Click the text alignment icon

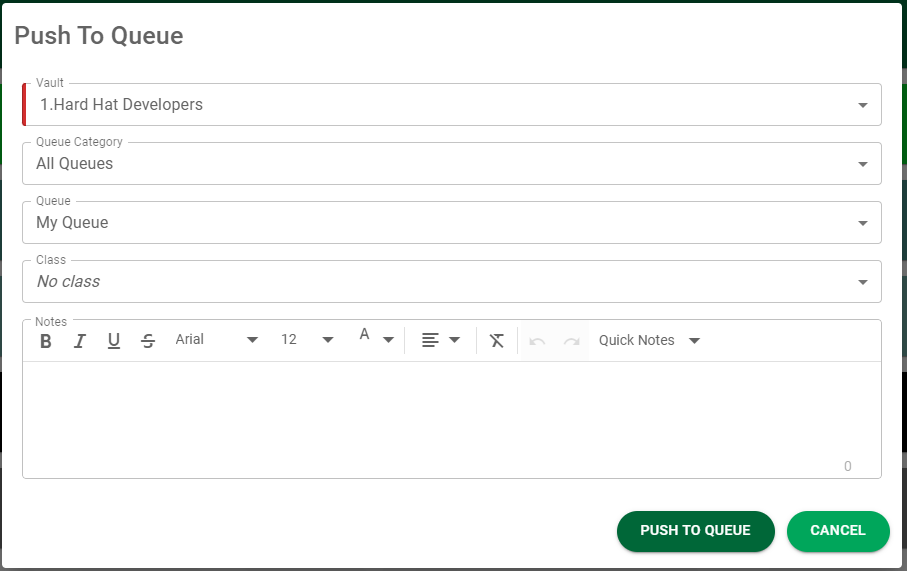430,340
